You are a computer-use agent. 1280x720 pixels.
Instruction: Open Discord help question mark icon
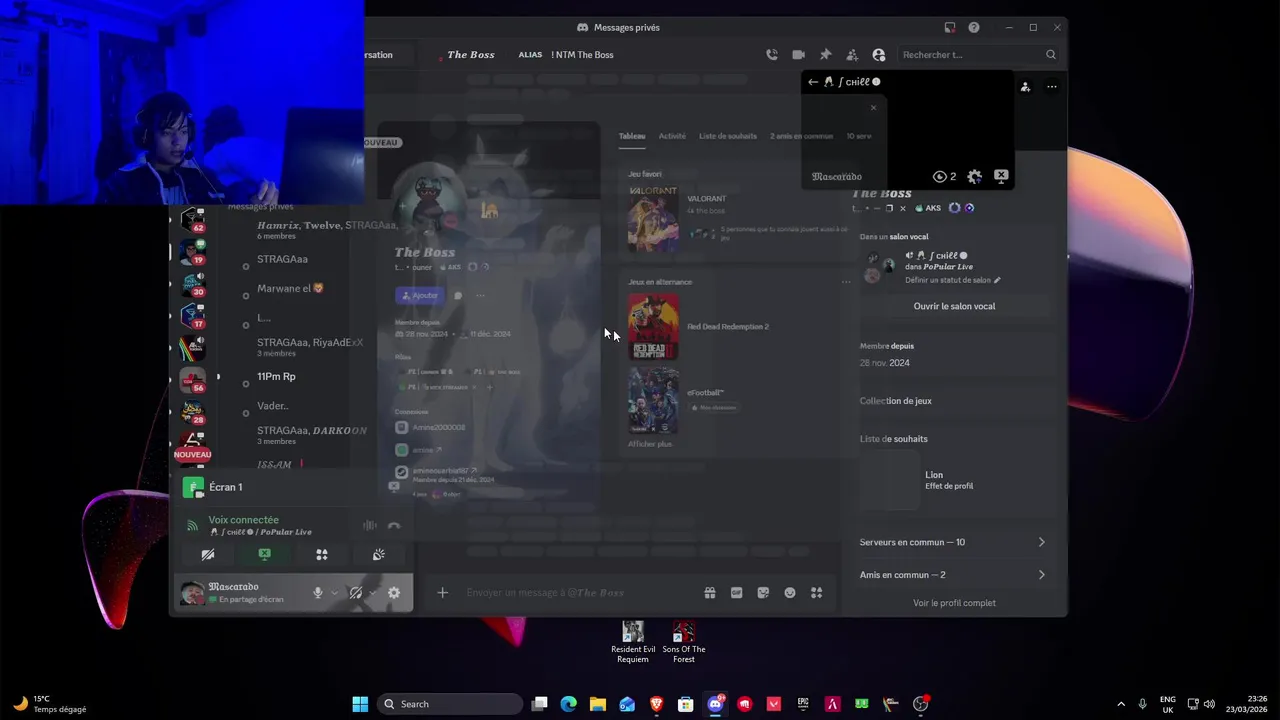click(974, 27)
